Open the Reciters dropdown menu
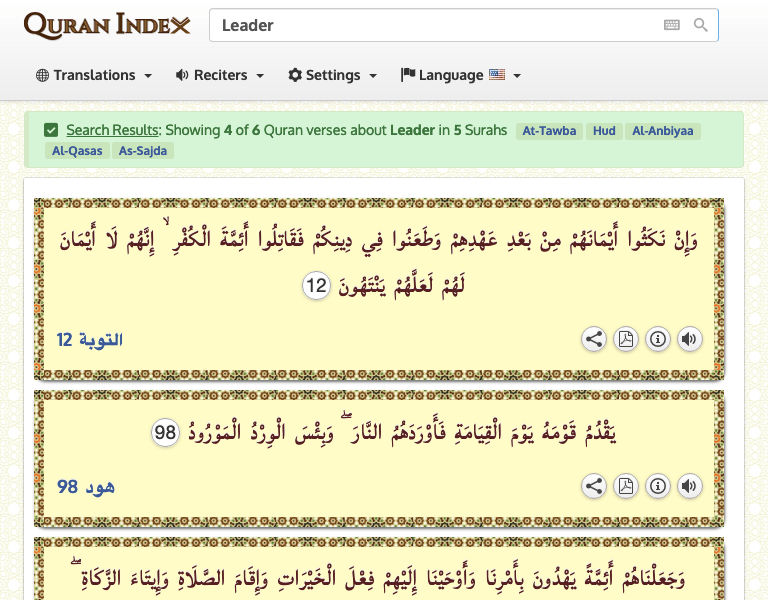768x600 pixels. 220,75
